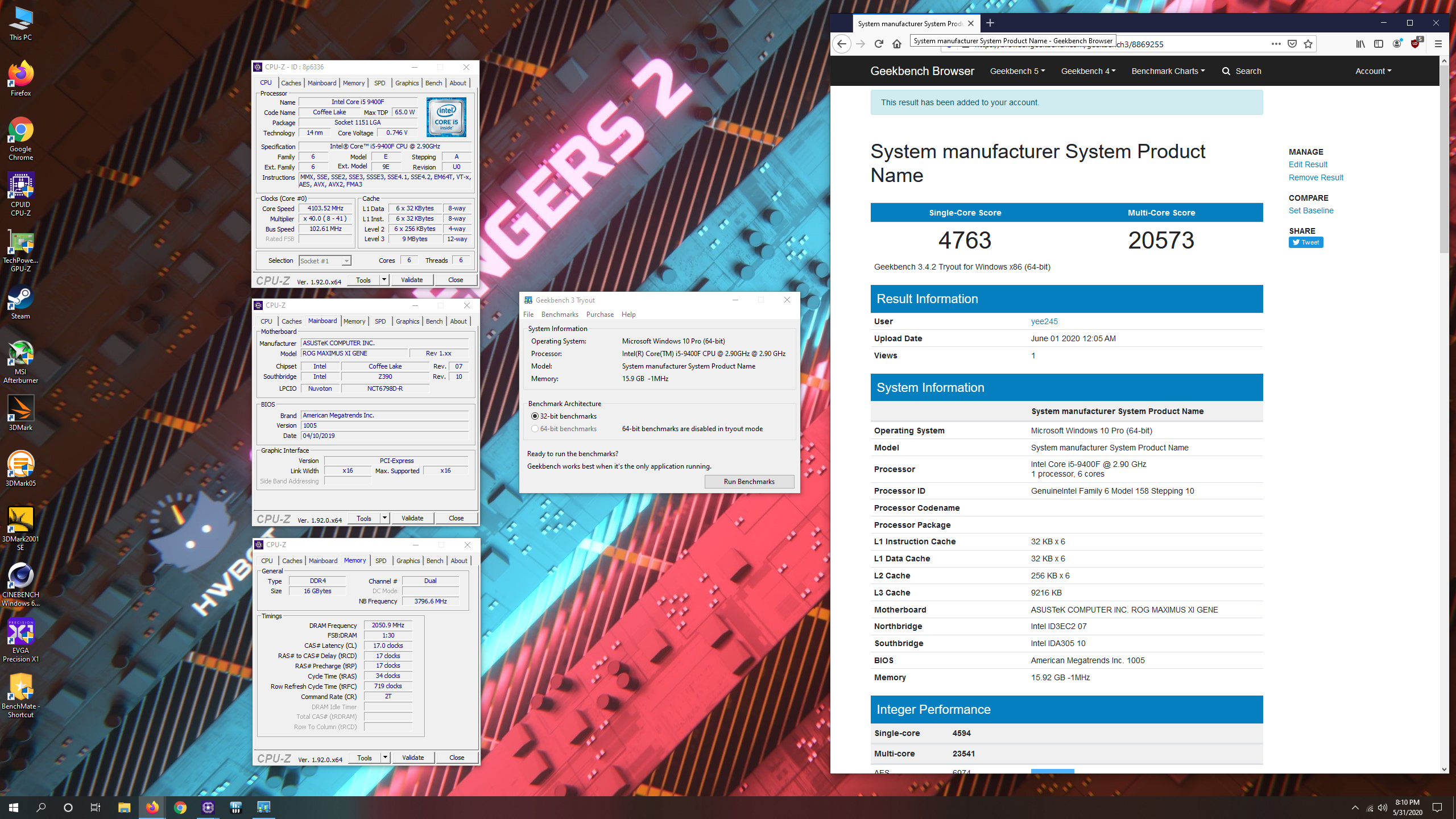Expand Tools arrow in top CPU-Z window
Screen dimensions: 1456x819
[x=384, y=280]
